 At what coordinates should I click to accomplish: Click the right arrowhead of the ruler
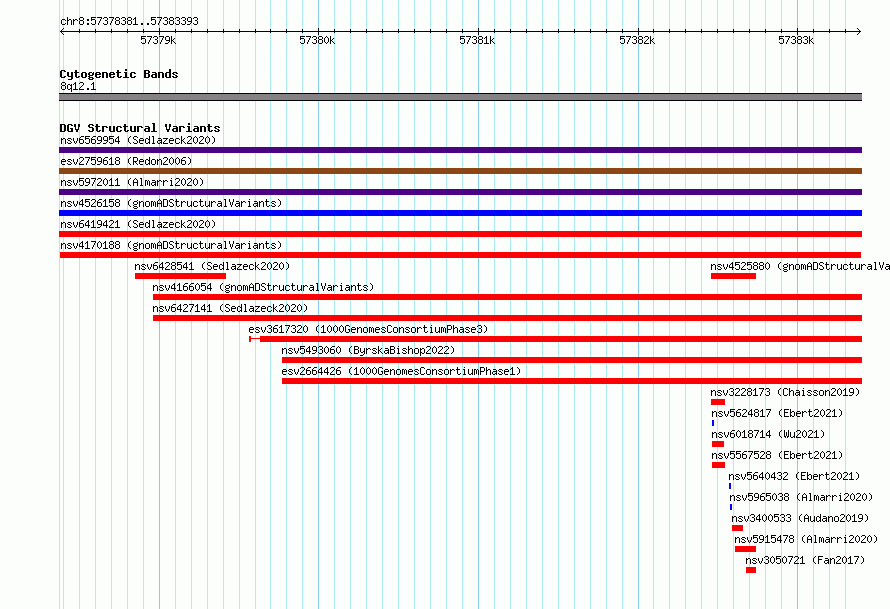coord(859,32)
